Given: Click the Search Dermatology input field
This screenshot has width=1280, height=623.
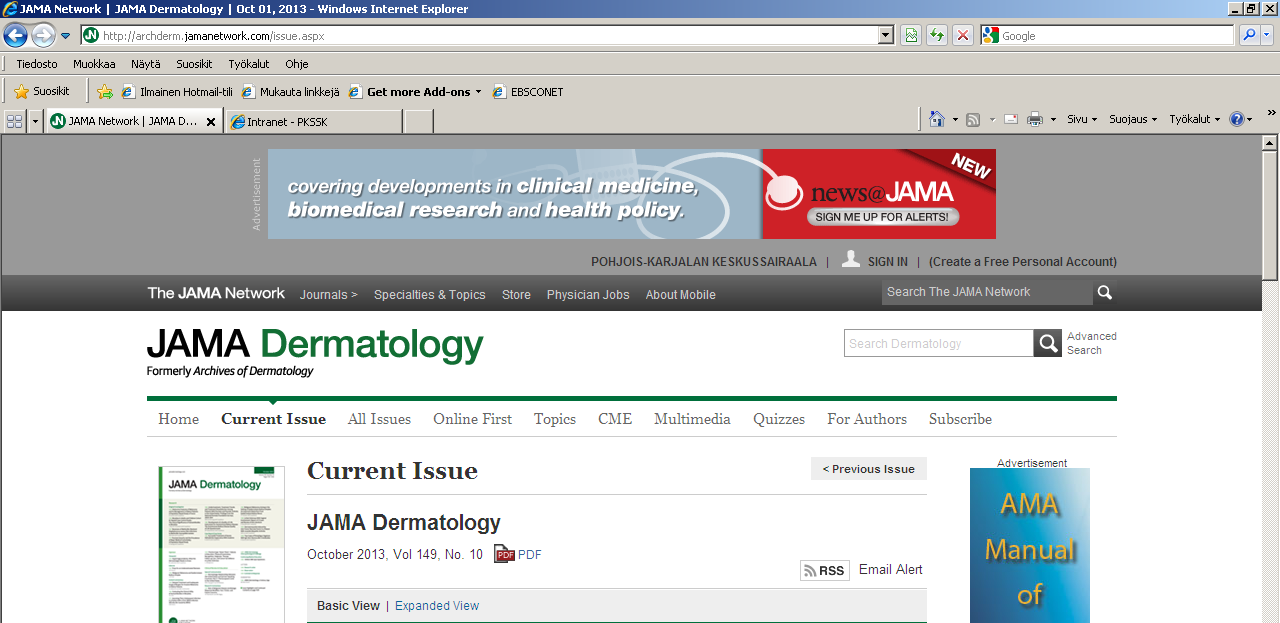Looking at the screenshot, I should point(939,343).
